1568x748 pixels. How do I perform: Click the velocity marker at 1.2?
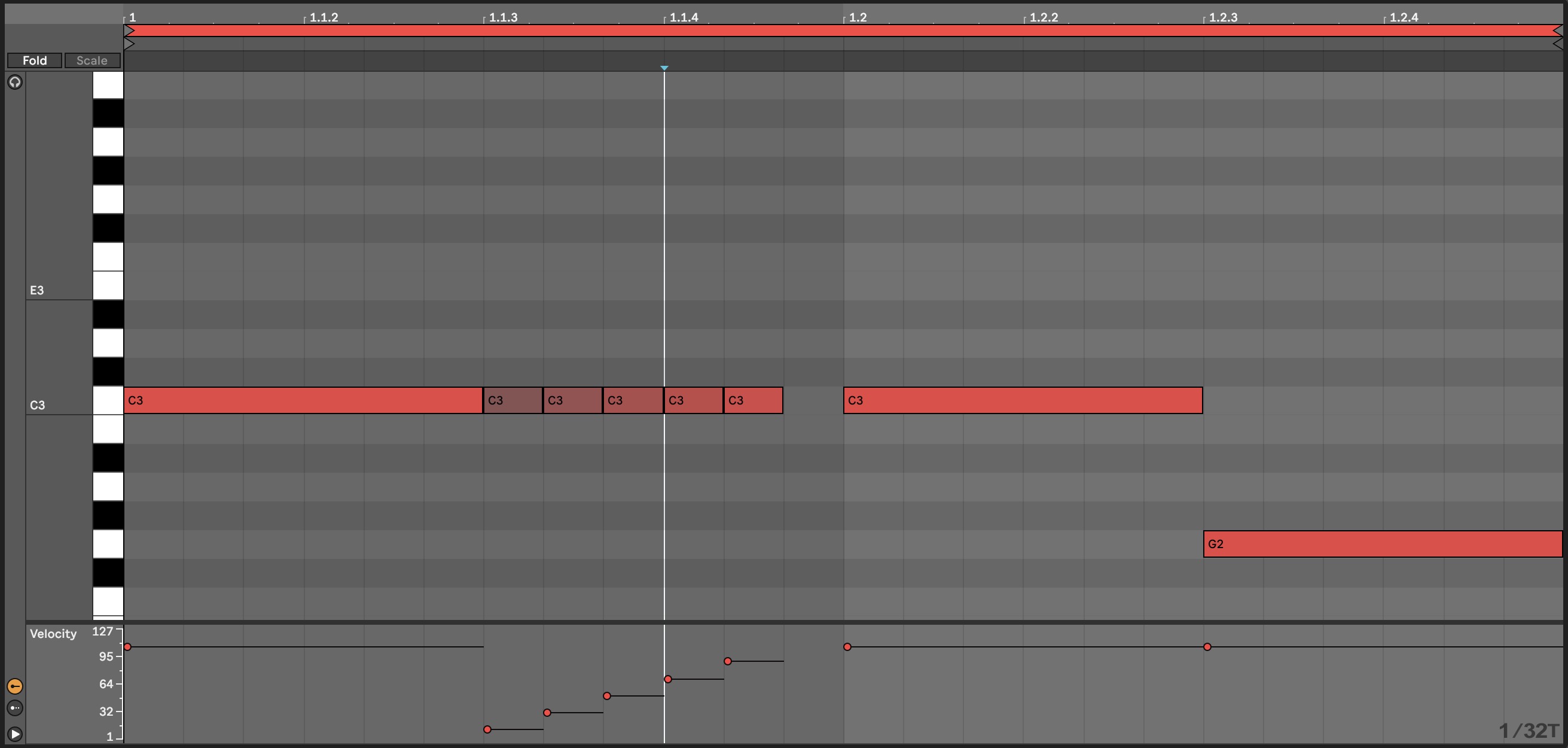847,646
